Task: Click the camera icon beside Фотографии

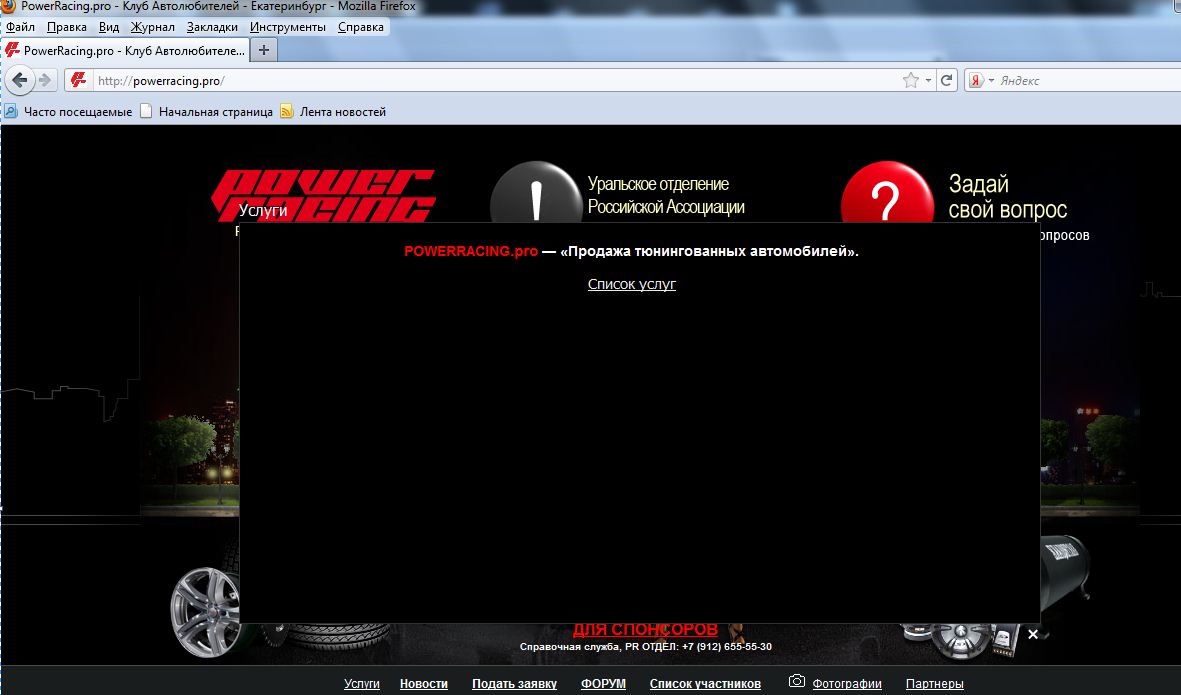Action: 797,681
